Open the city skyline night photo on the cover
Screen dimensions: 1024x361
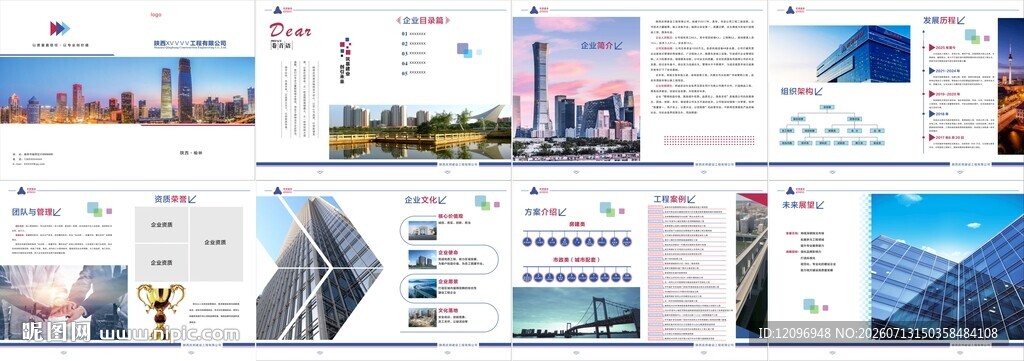click(127, 90)
